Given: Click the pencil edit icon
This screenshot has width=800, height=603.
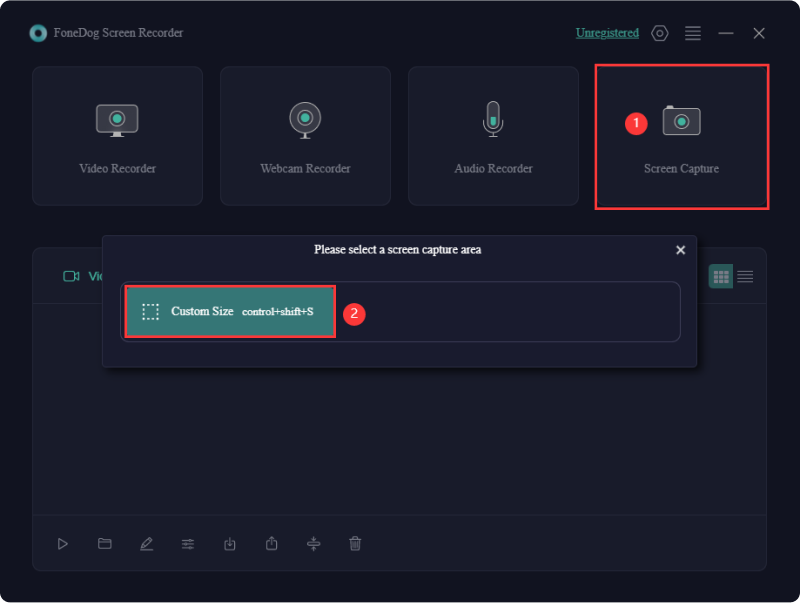Looking at the screenshot, I should [x=146, y=544].
